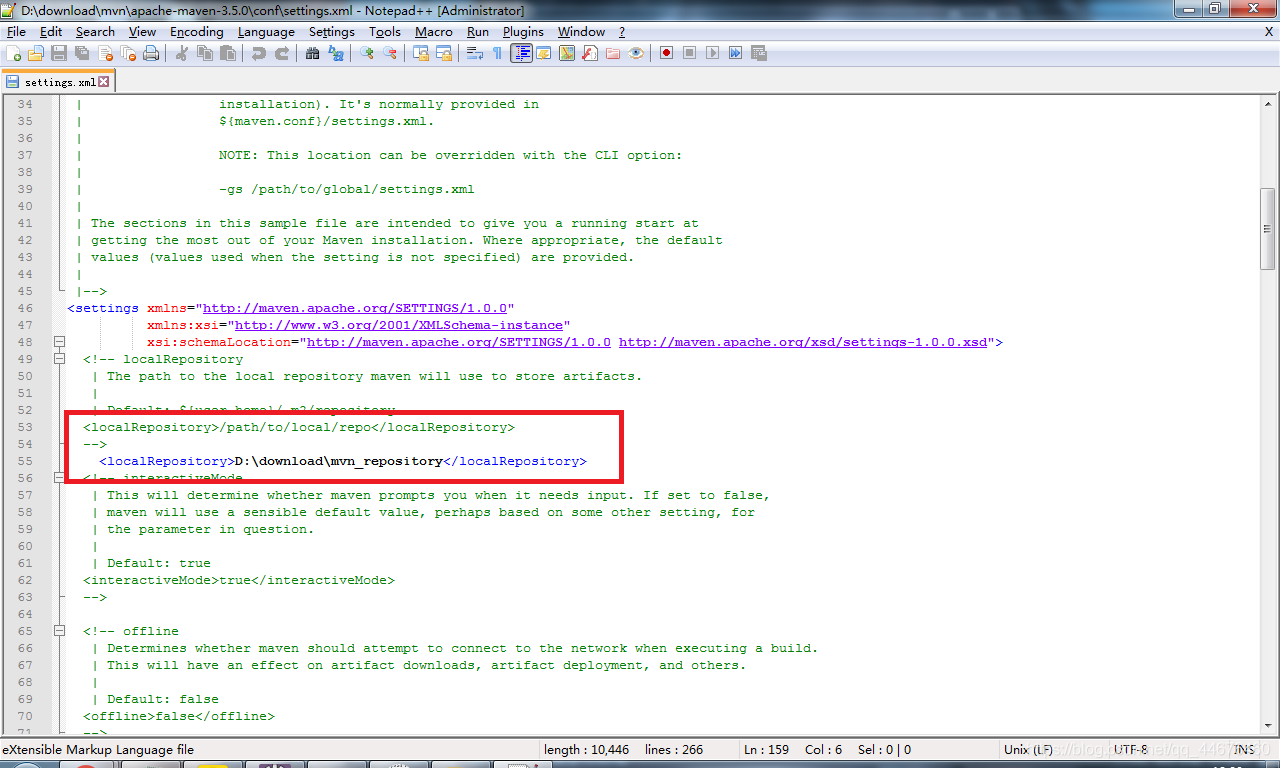
Task: Paste clipboard using toolbar icon
Action: [227, 53]
